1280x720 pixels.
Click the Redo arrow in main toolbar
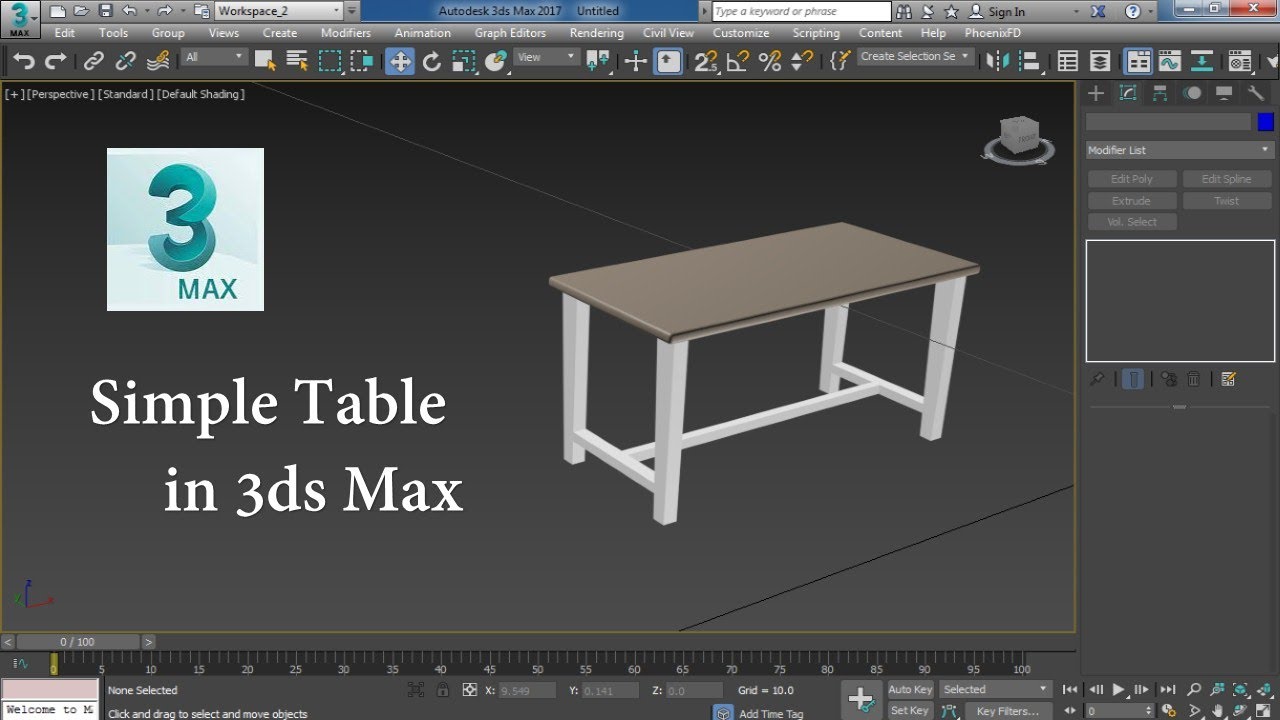point(56,61)
